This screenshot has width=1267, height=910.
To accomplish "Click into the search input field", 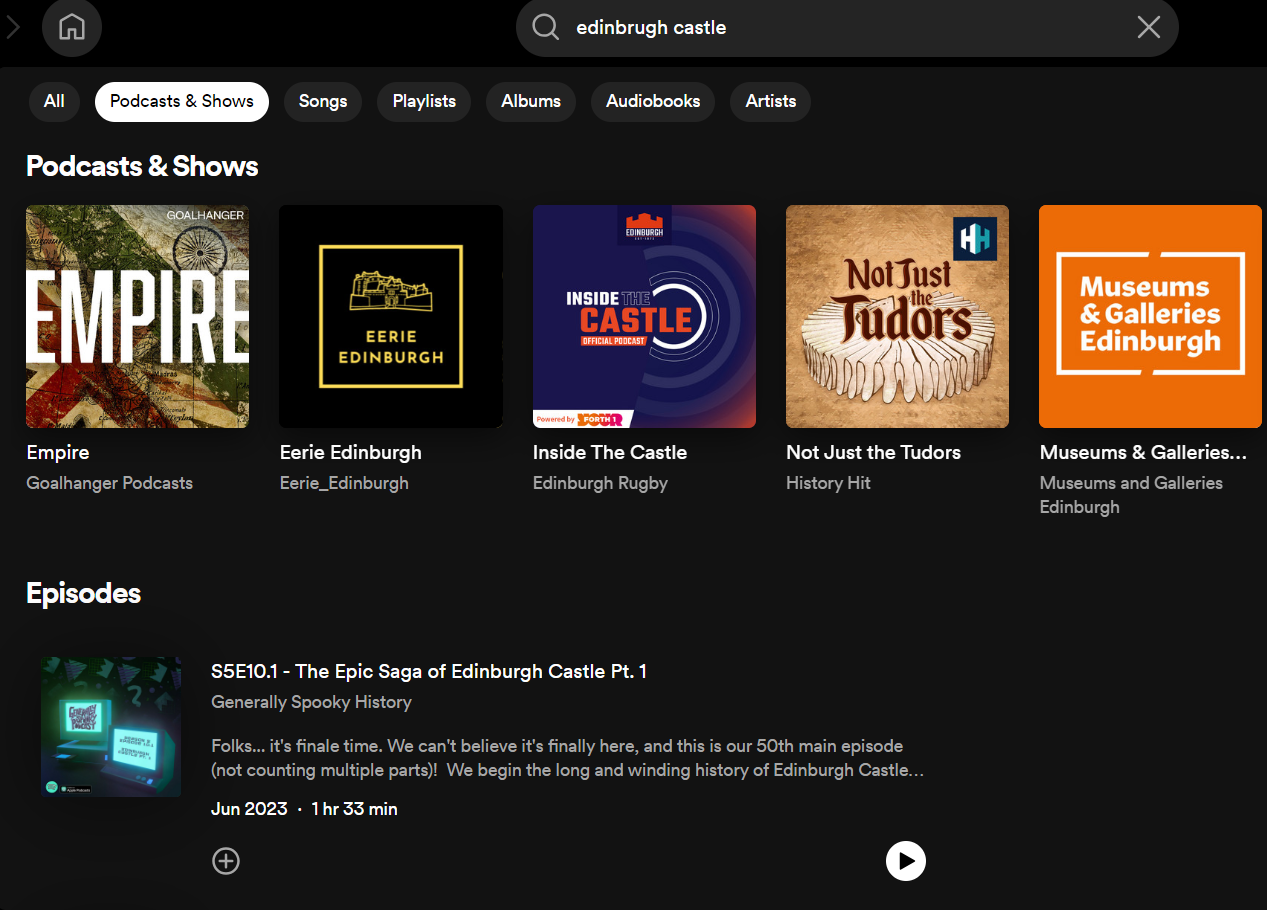I will [x=847, y=27].
